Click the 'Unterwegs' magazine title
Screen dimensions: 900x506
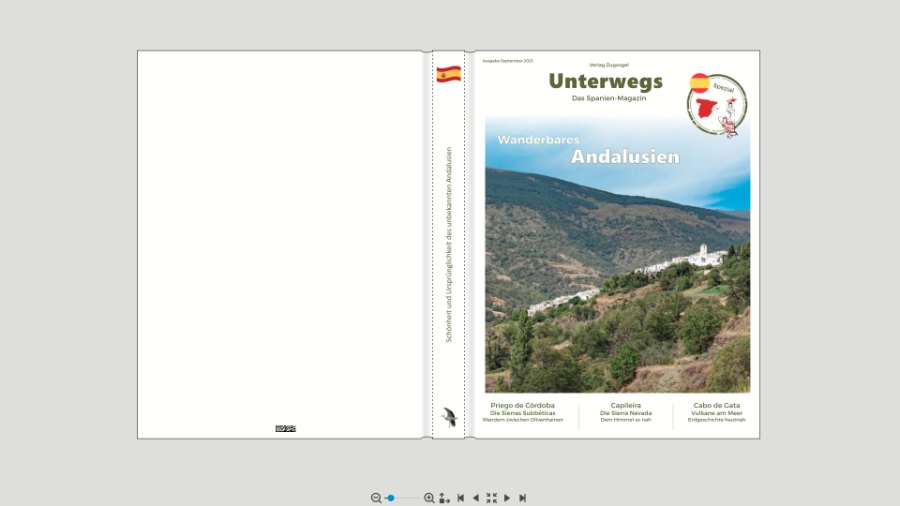606,81
